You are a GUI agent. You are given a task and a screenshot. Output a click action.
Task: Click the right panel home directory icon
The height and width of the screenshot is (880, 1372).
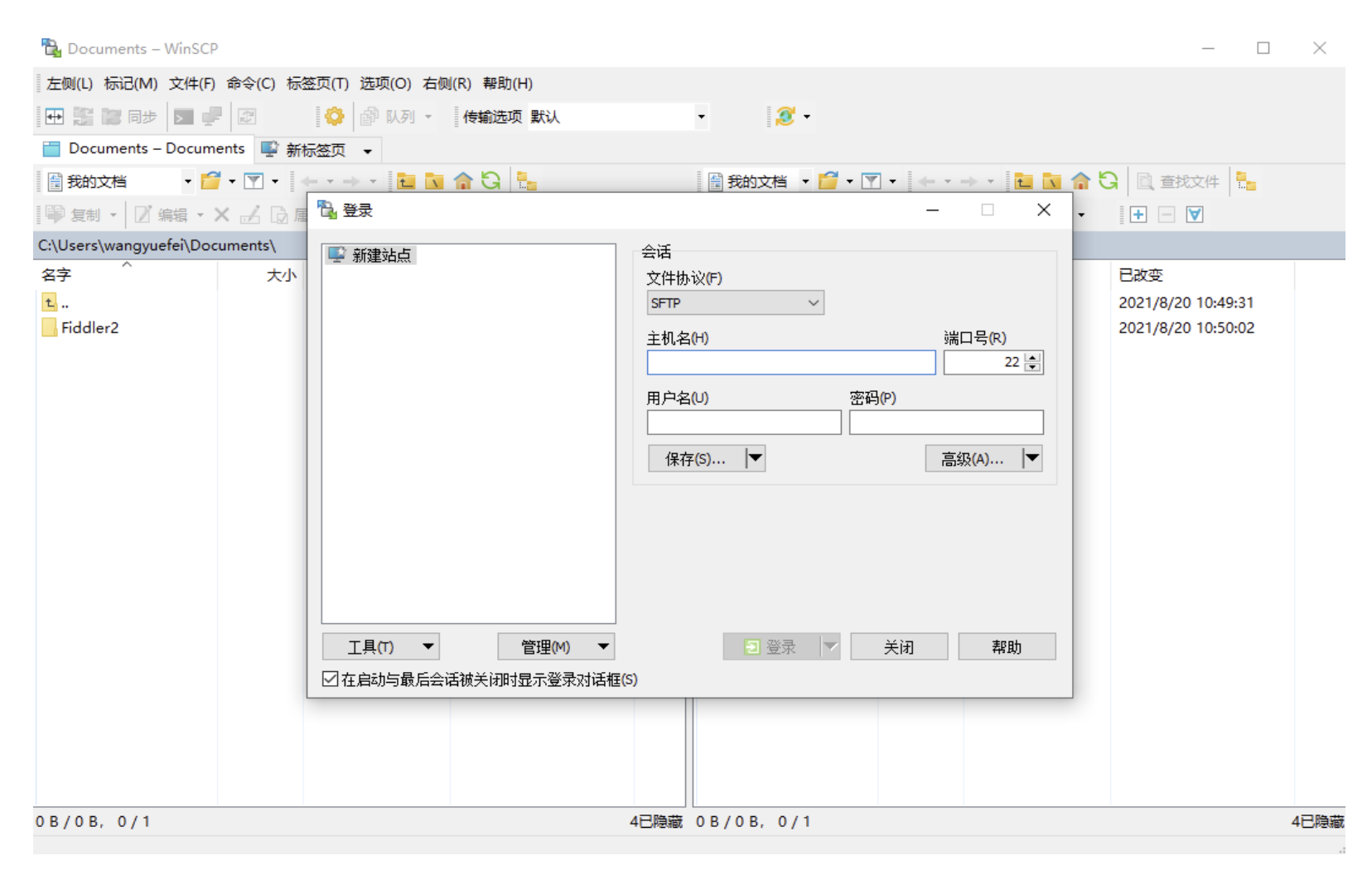(x=1080, y=181)
